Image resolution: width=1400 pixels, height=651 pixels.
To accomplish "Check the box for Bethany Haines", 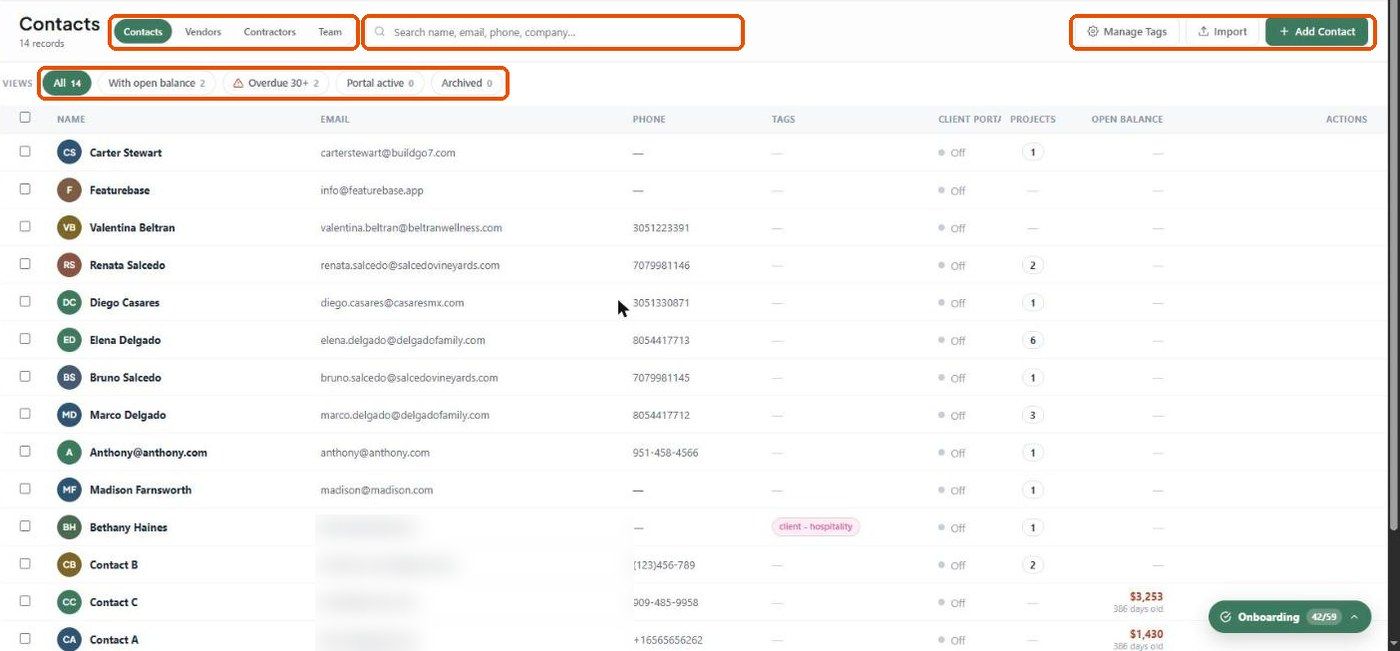I will (x=25, y=526).
